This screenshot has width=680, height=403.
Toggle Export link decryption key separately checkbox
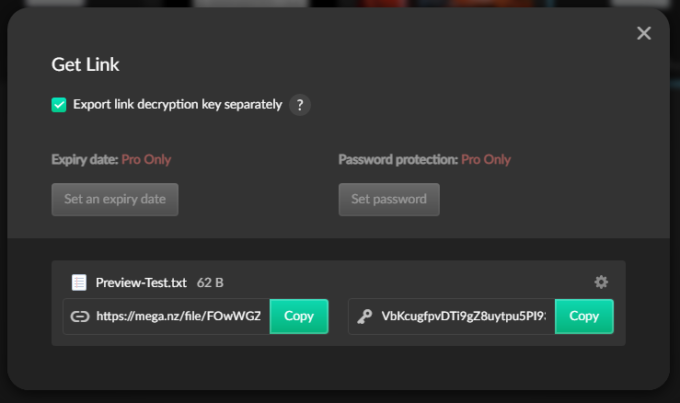[x=59, y=104]
